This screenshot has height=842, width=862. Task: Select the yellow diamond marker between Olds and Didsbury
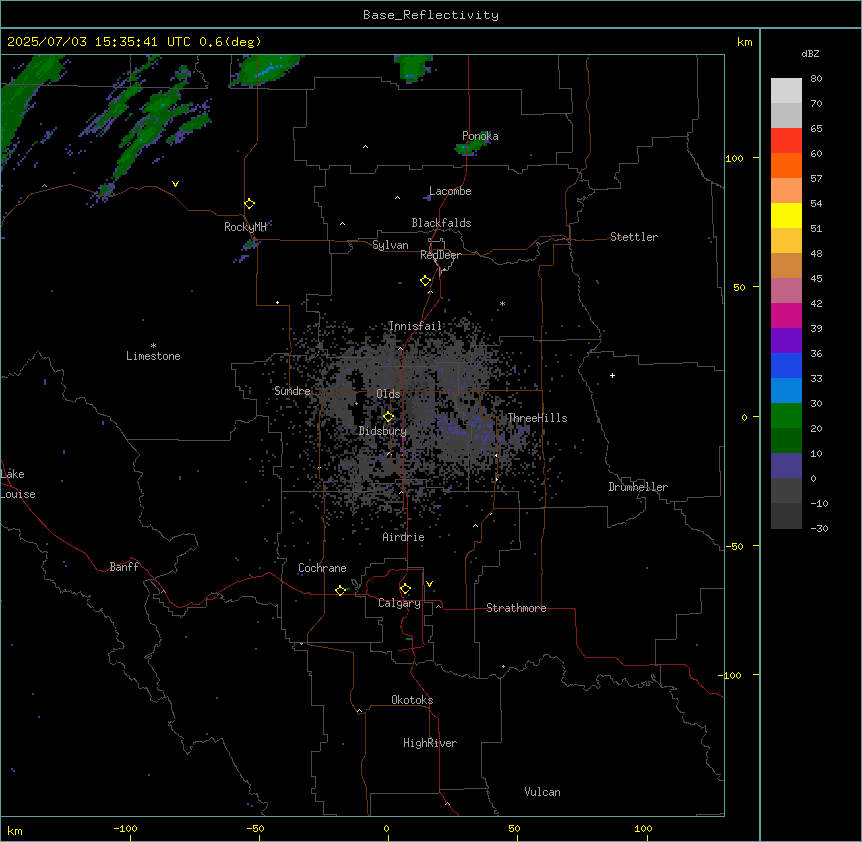click(x=388, y=416)
